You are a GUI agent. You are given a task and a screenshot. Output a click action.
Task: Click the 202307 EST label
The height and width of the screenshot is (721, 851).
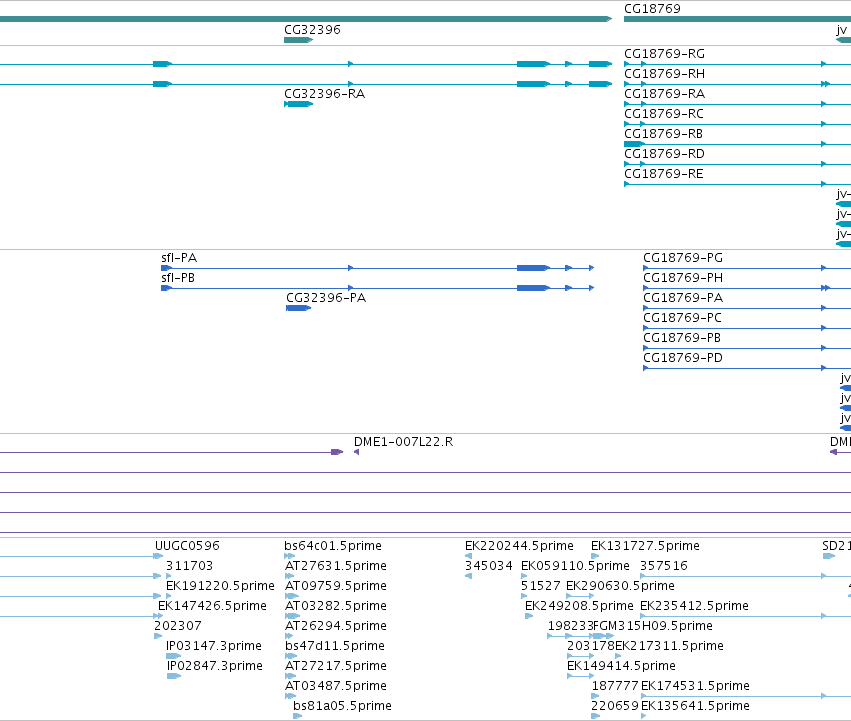(178, 627)
